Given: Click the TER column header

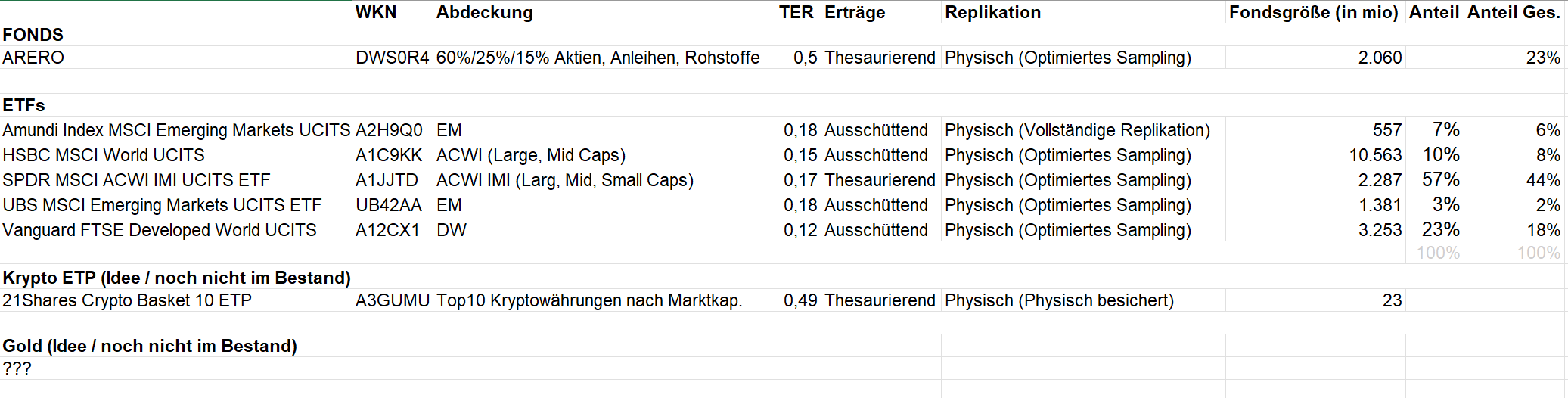Looking at the screenshot, I should pos(796,12).
